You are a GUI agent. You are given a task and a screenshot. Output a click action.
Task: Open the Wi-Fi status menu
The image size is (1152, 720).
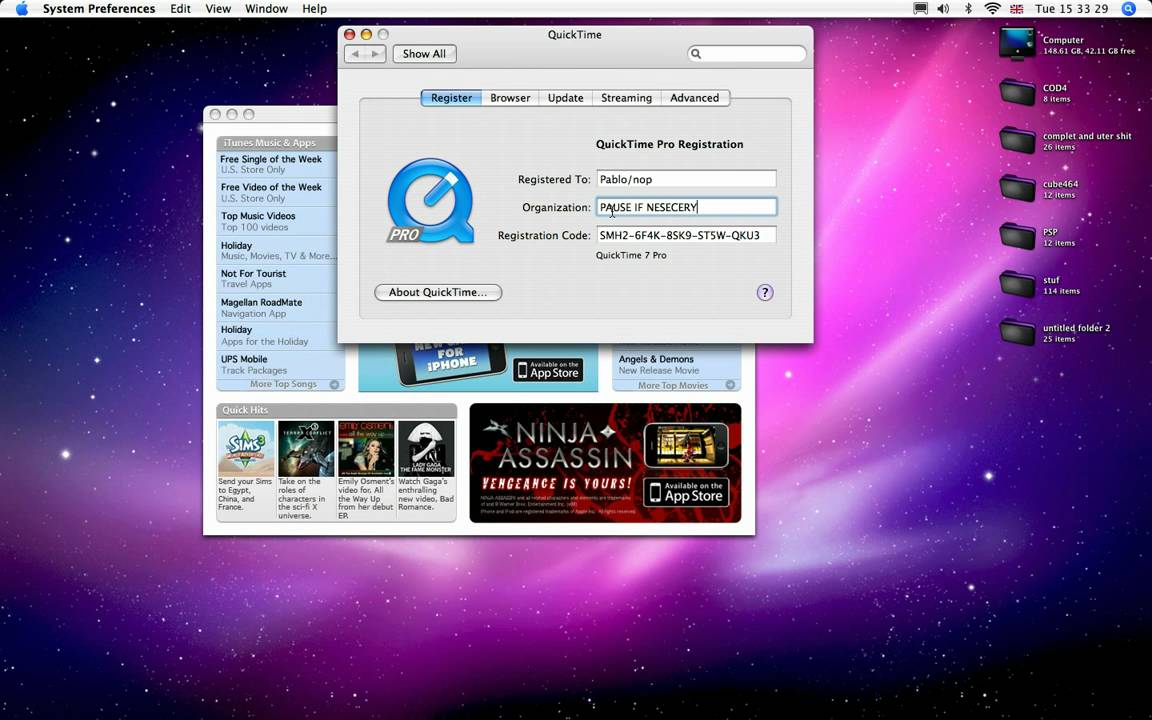993,9
